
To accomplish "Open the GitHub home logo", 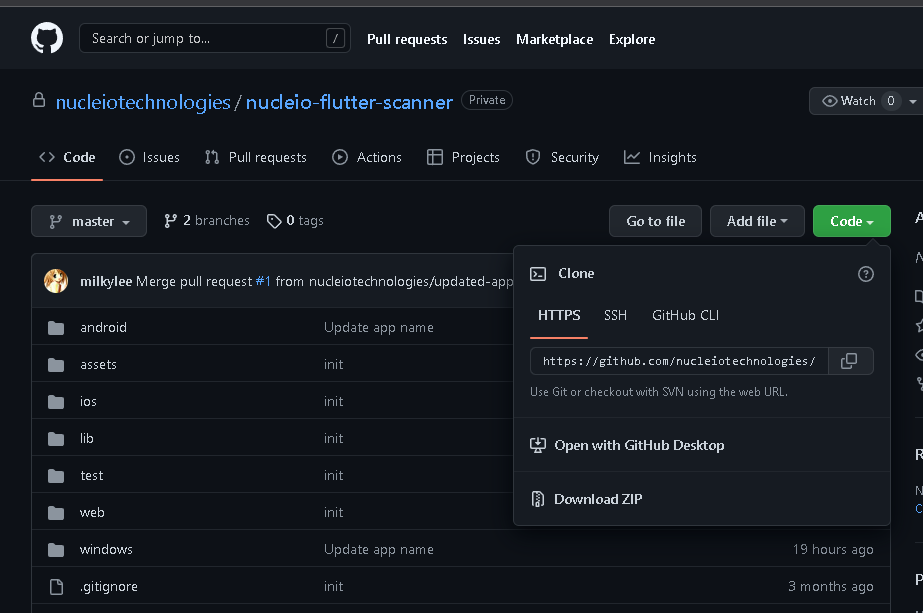I will tap(47, 38).
